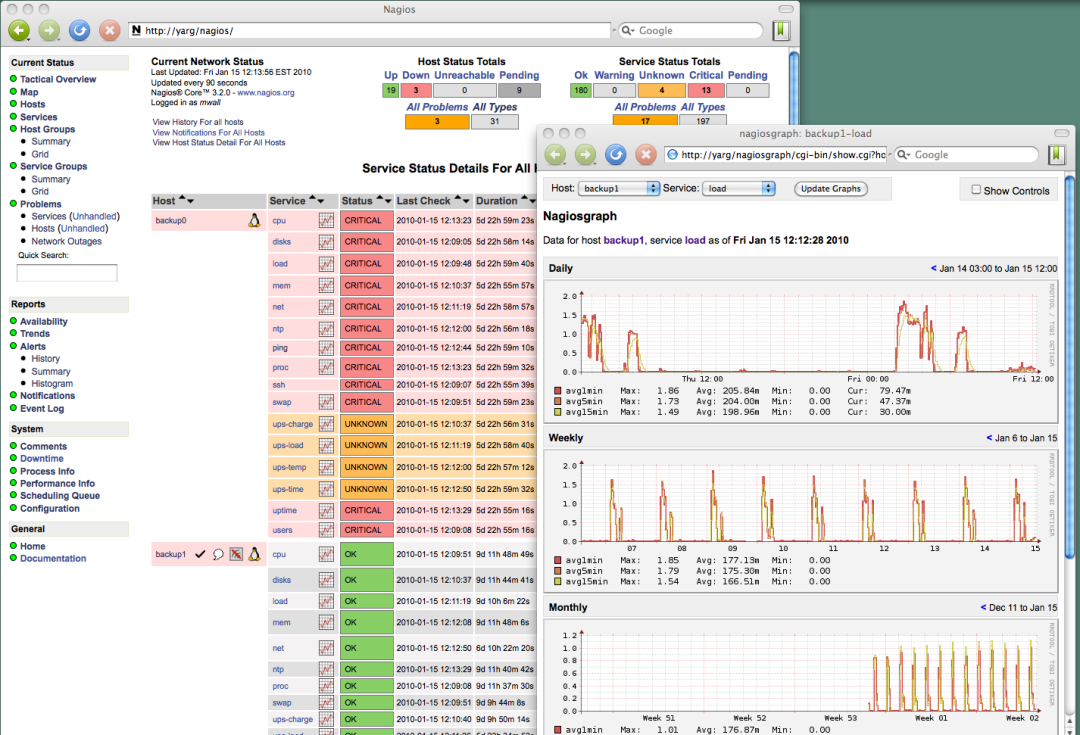Go forward in the Nagios browser window

[x=49, y=30]
